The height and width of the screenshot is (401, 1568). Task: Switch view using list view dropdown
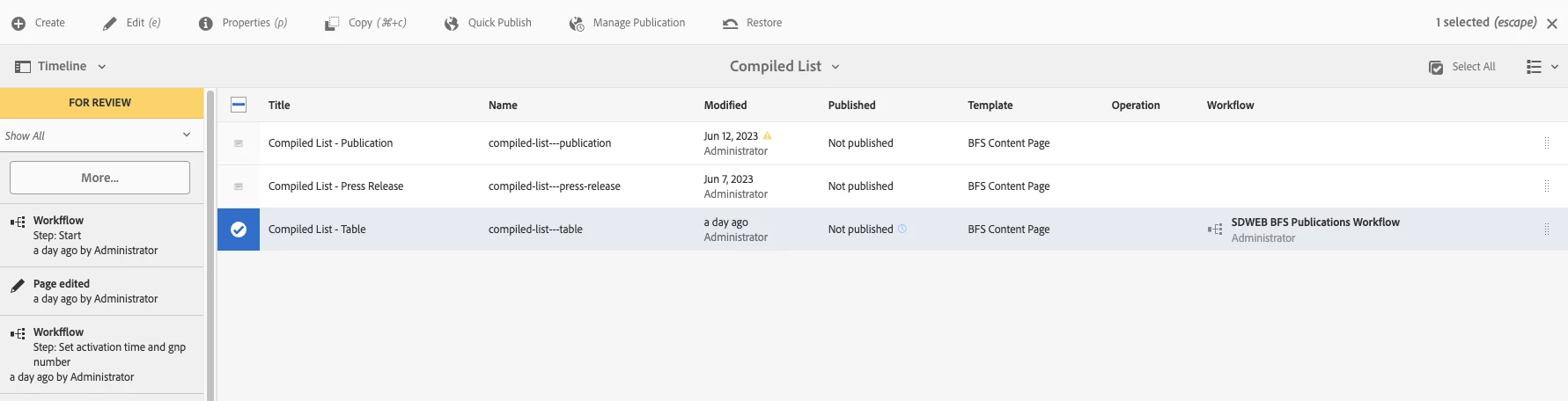[x=1542, y=67]
